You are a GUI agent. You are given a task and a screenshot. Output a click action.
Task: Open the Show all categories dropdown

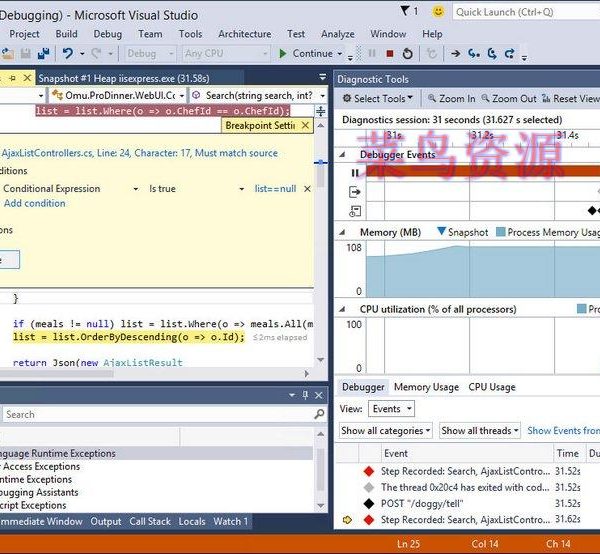click(x=385, y=431)
